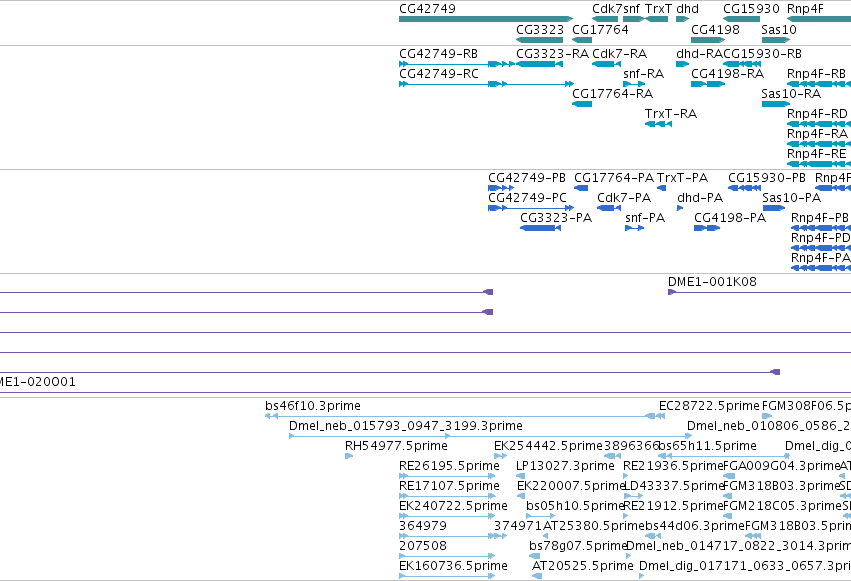Select transcript dhd-RA
Viewport: 851px width, 581px height.
(x=699, y=54)
